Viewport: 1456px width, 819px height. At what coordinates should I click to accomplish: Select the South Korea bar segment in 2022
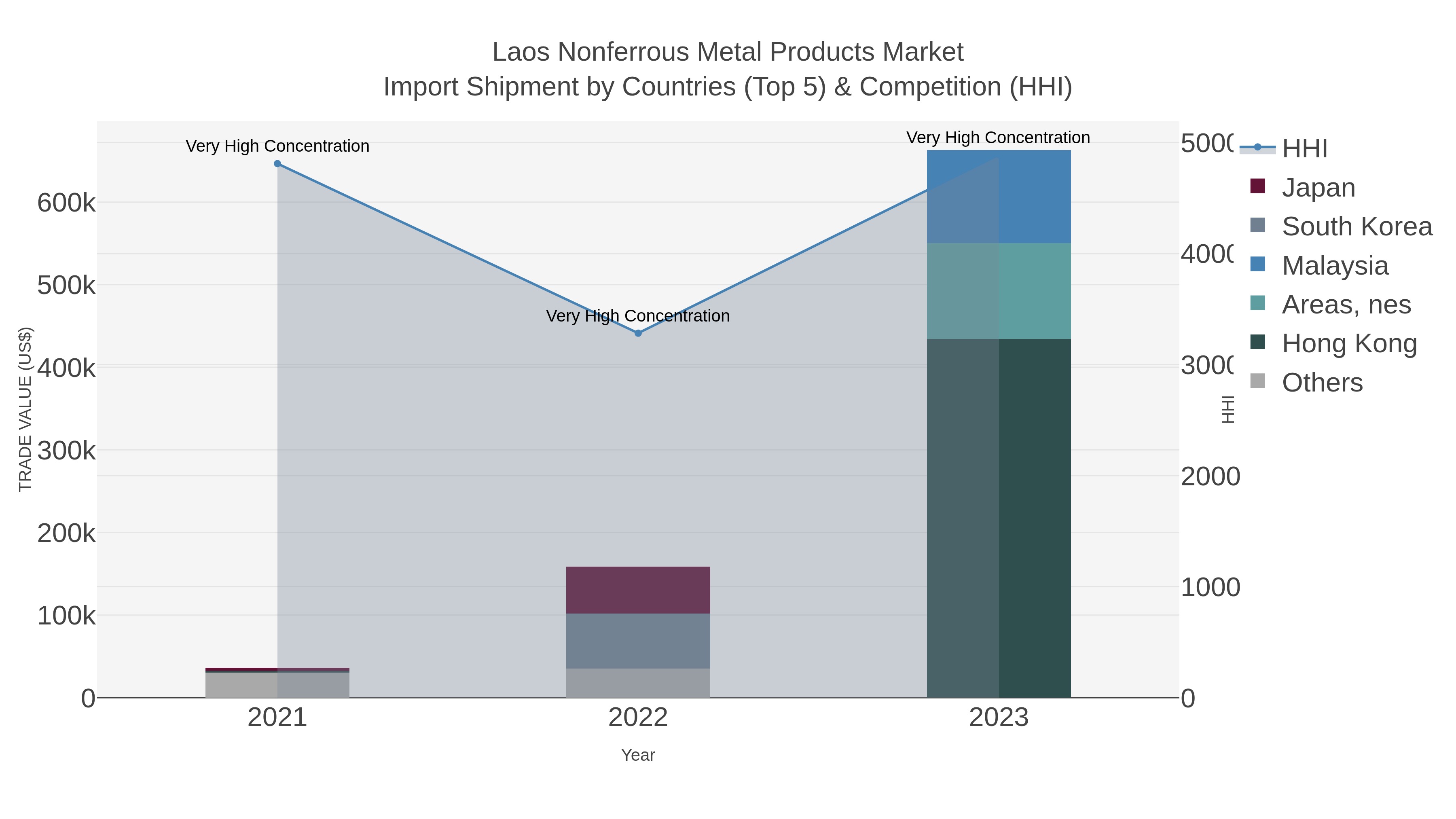pyautogui.click(x=638, y=641)
